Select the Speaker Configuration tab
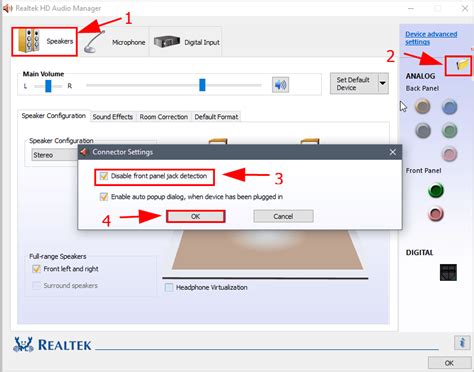The width and height of the screenshot is (474, 372). click(x=54, y=116)
